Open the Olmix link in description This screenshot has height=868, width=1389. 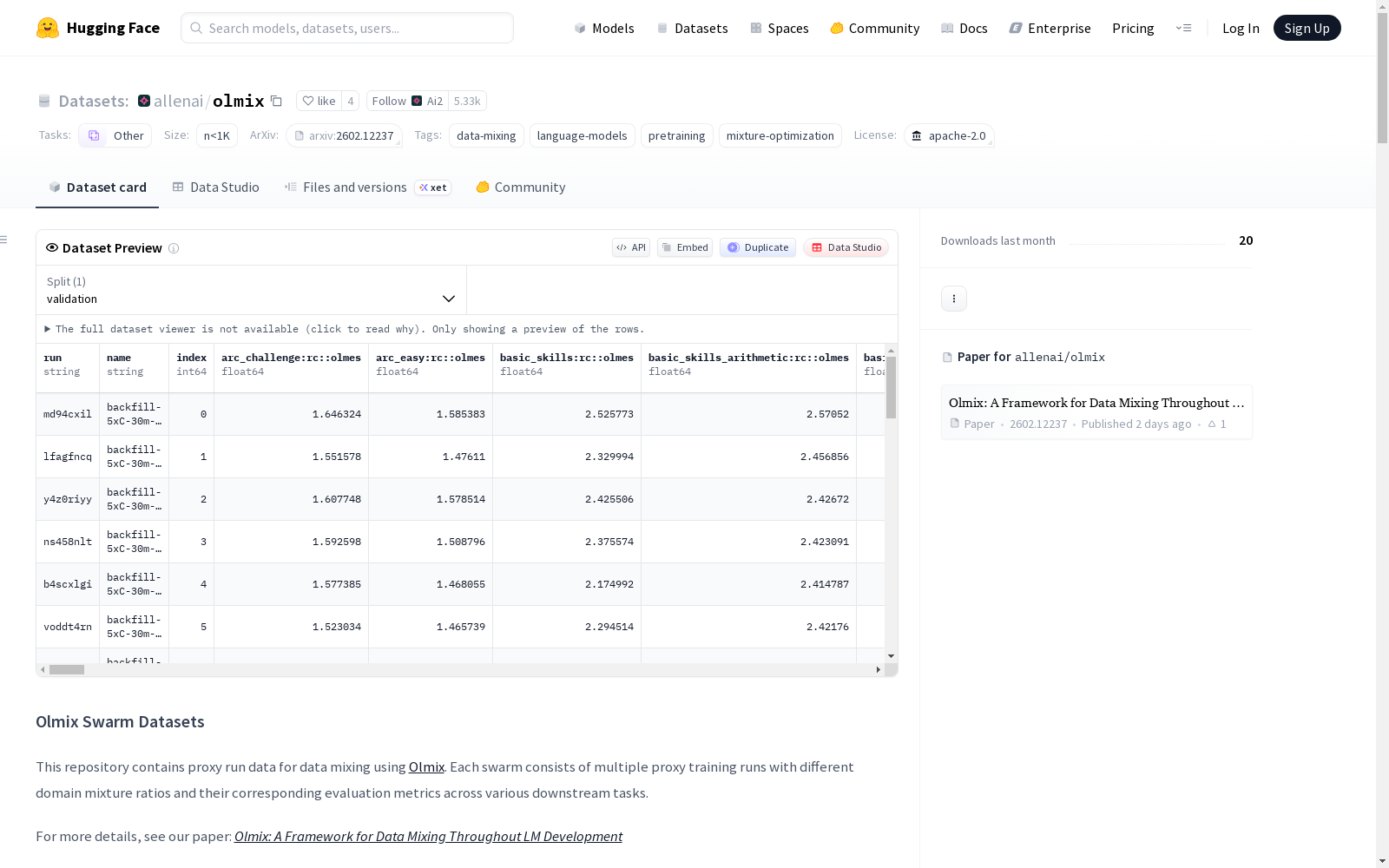pos(426,766)
